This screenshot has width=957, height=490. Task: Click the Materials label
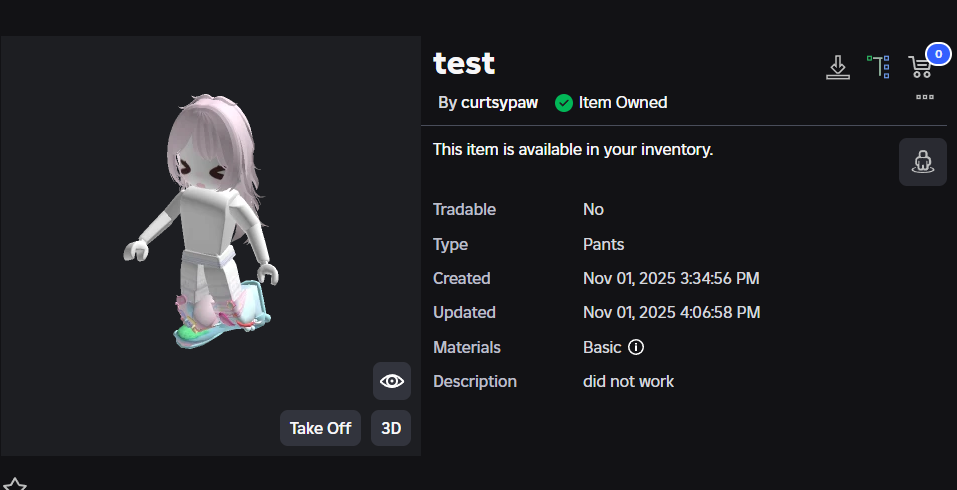click(x=467, y=347)
